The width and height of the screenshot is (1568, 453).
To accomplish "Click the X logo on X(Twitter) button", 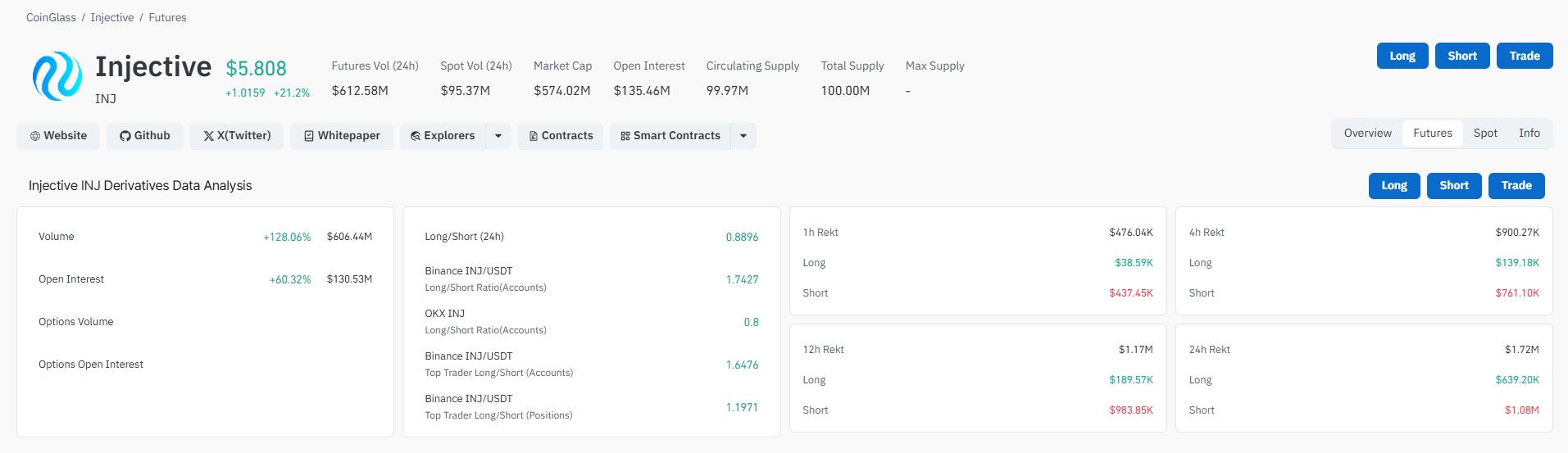I will 208,136.
